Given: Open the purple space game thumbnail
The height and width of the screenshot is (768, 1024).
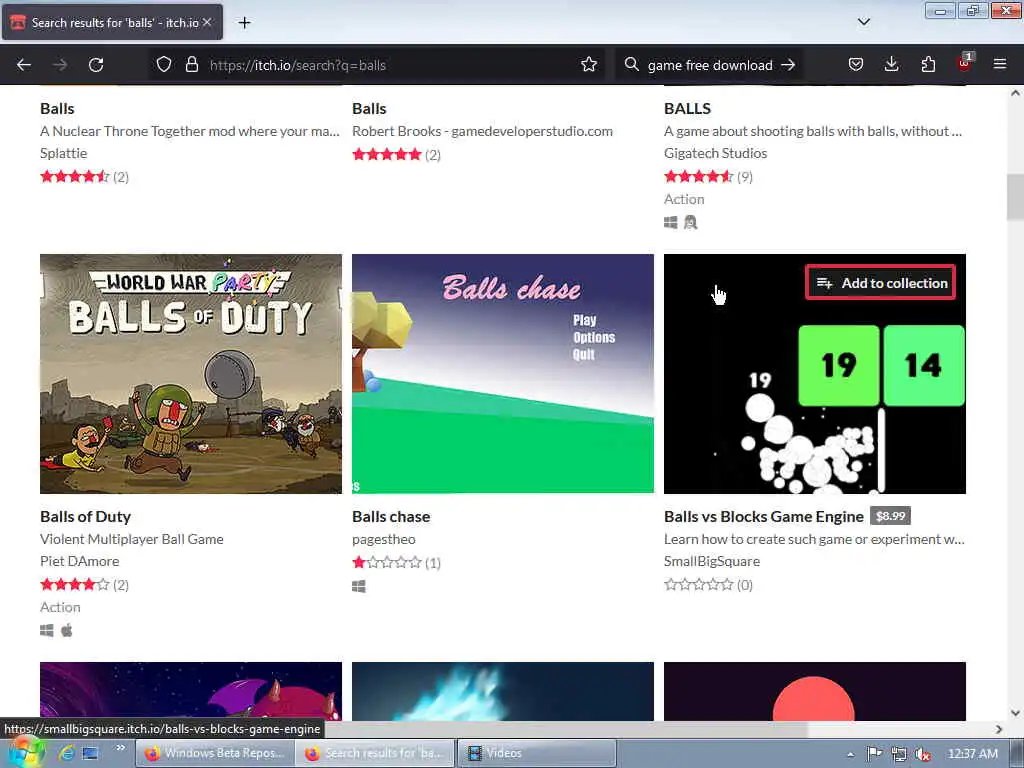Looking at the screenshot, I should click(191, 692).
